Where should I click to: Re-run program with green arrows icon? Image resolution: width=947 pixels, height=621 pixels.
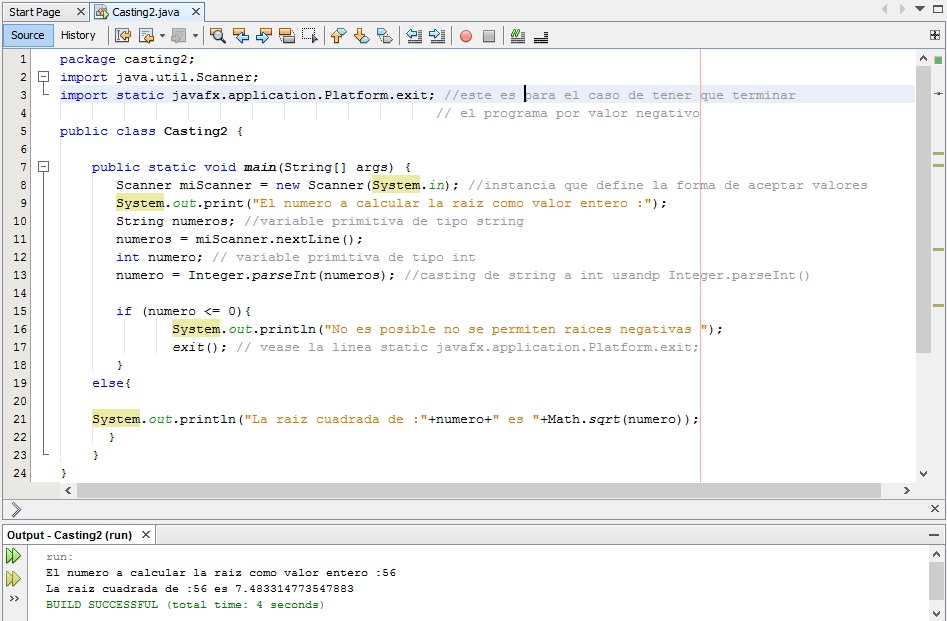click(x=13, y=556)
